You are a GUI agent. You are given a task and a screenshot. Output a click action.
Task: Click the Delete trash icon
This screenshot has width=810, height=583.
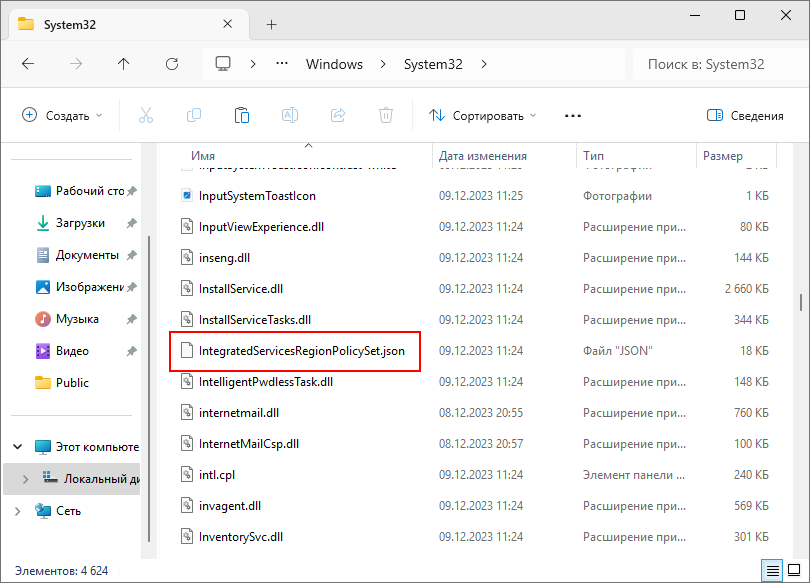(386, 115)
